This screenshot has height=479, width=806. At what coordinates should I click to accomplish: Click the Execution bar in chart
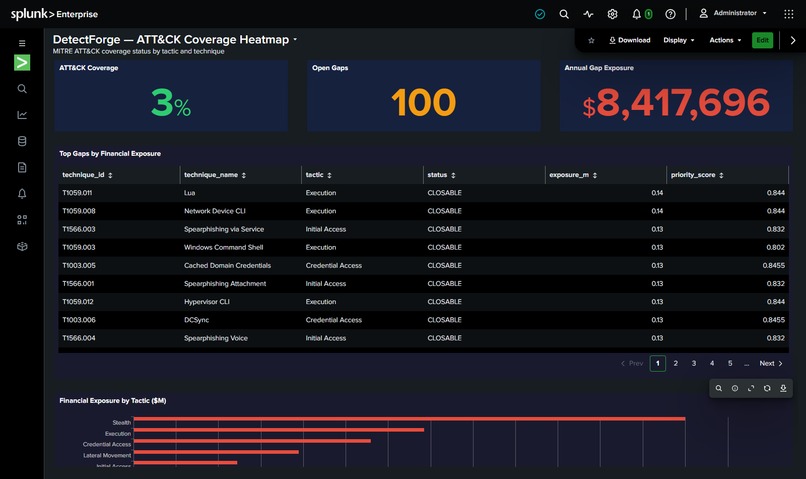click(x=279, y=430)
